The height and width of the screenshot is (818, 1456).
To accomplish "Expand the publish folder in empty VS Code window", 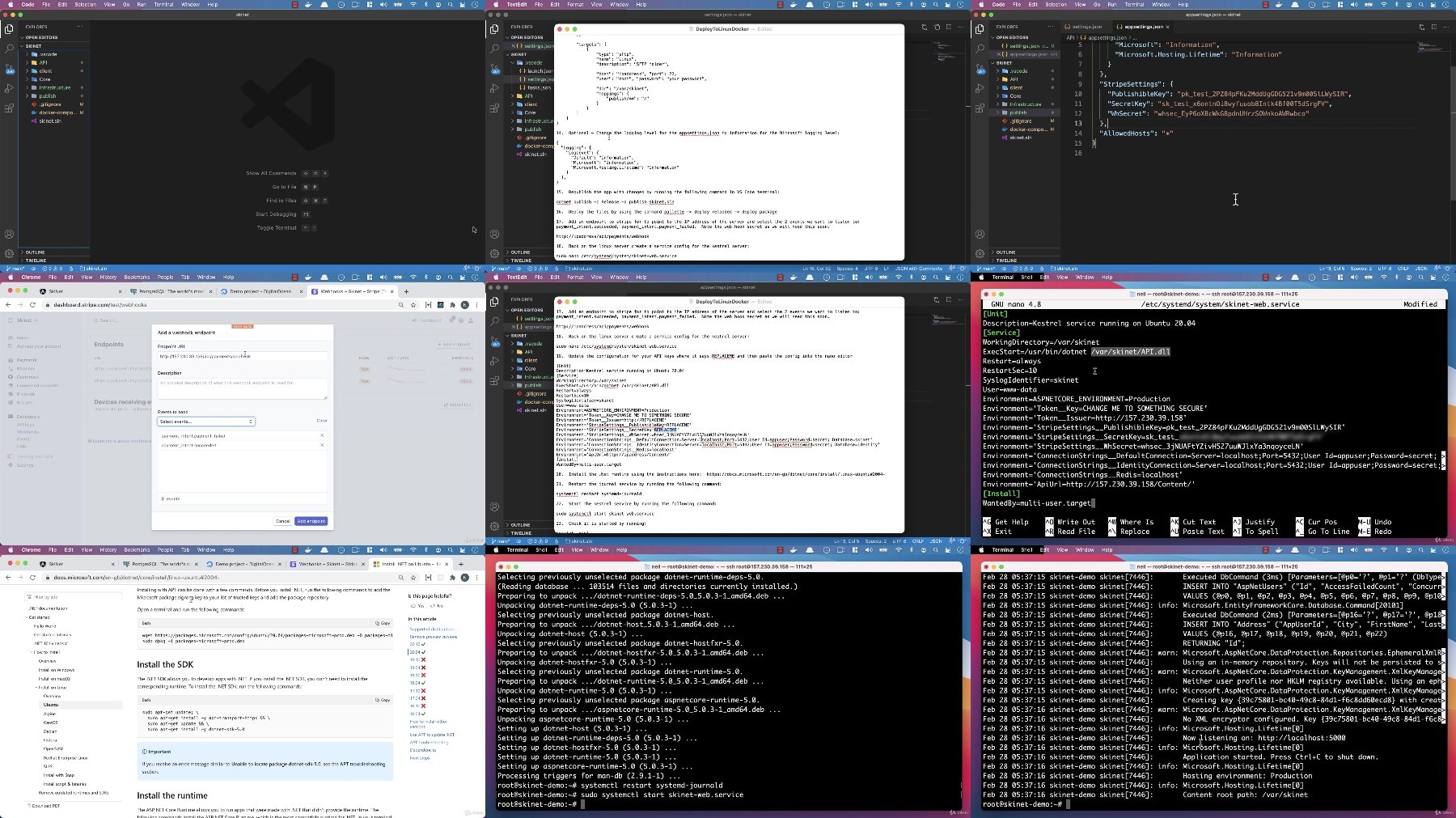I will coord(48,95).
